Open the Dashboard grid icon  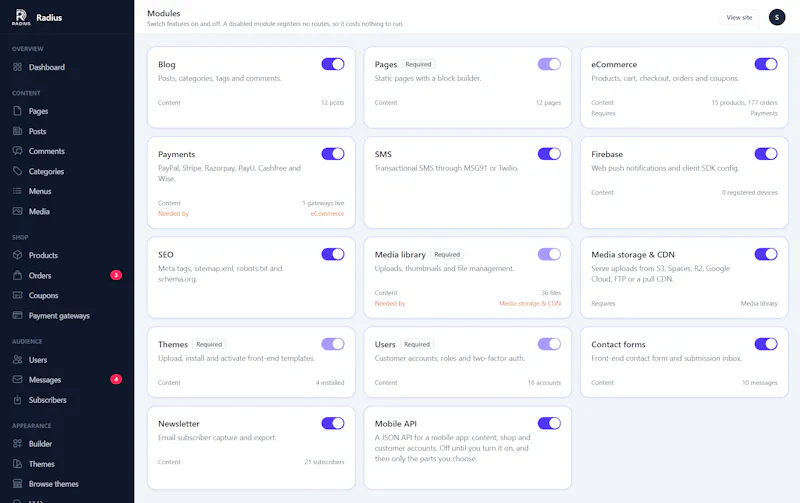click(x=17, y=67)
